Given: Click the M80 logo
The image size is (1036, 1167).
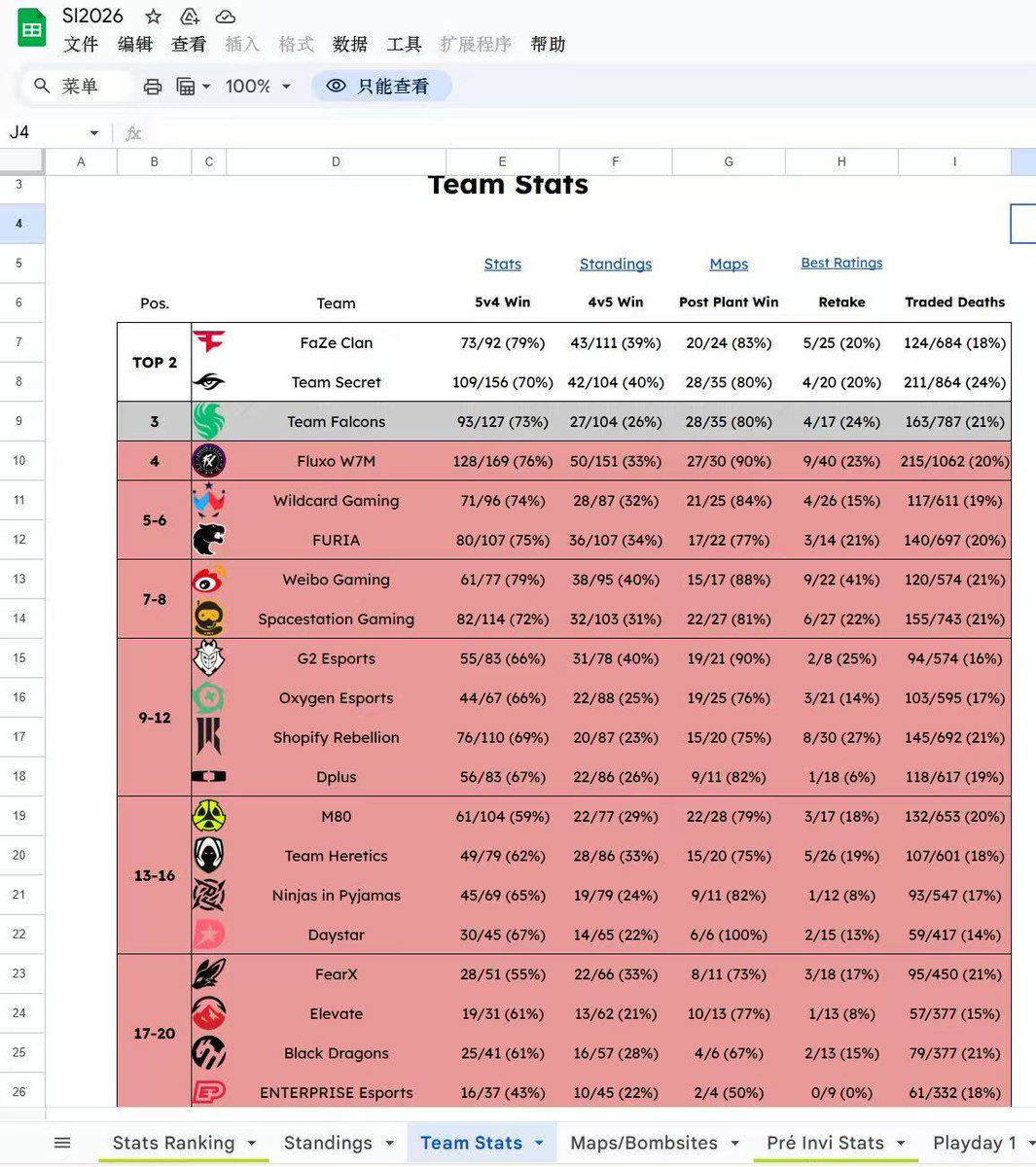Looking at the screenshot, I should point(208,816).
